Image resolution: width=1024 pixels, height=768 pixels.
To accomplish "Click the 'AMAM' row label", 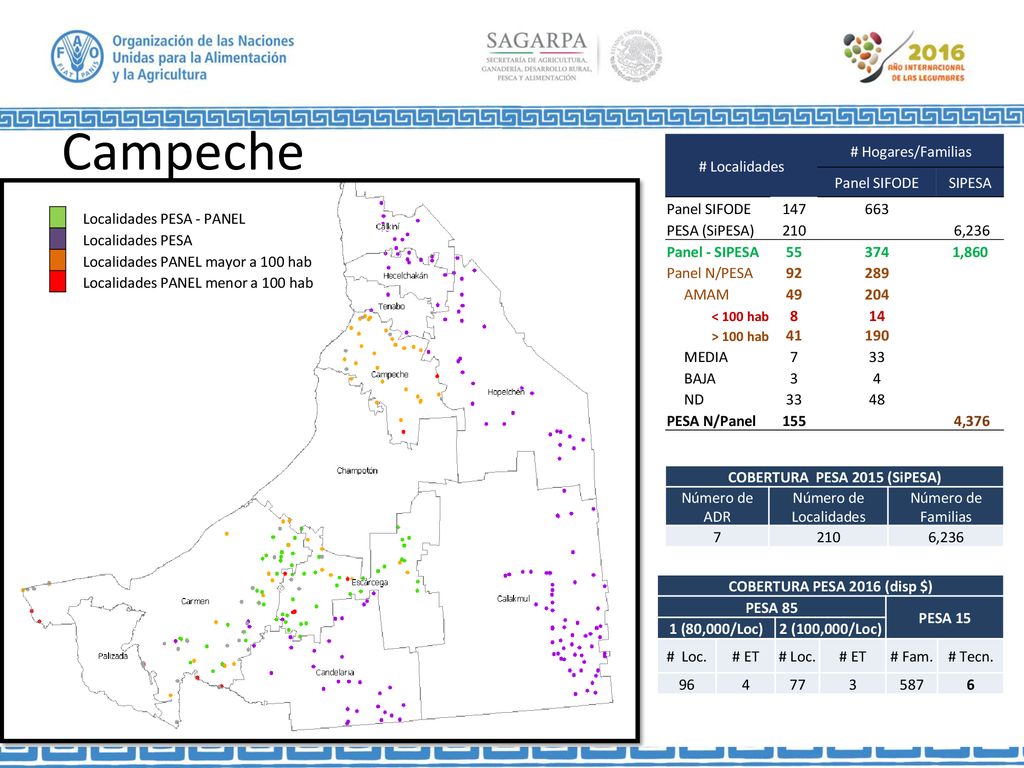I will click(706, 295).
